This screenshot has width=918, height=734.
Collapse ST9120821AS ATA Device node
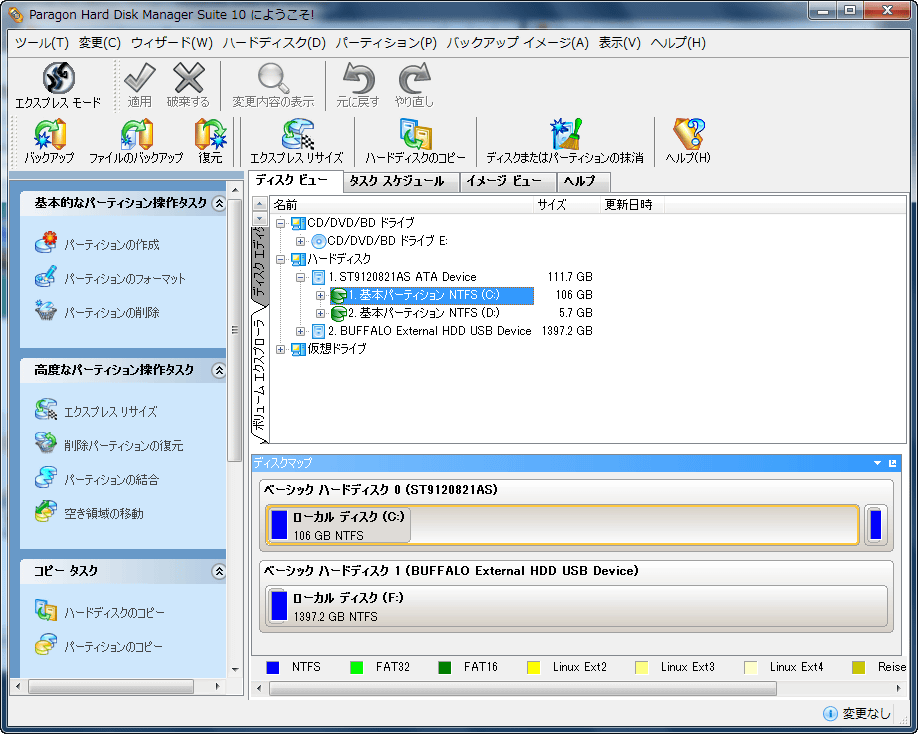tap(300, 277)
